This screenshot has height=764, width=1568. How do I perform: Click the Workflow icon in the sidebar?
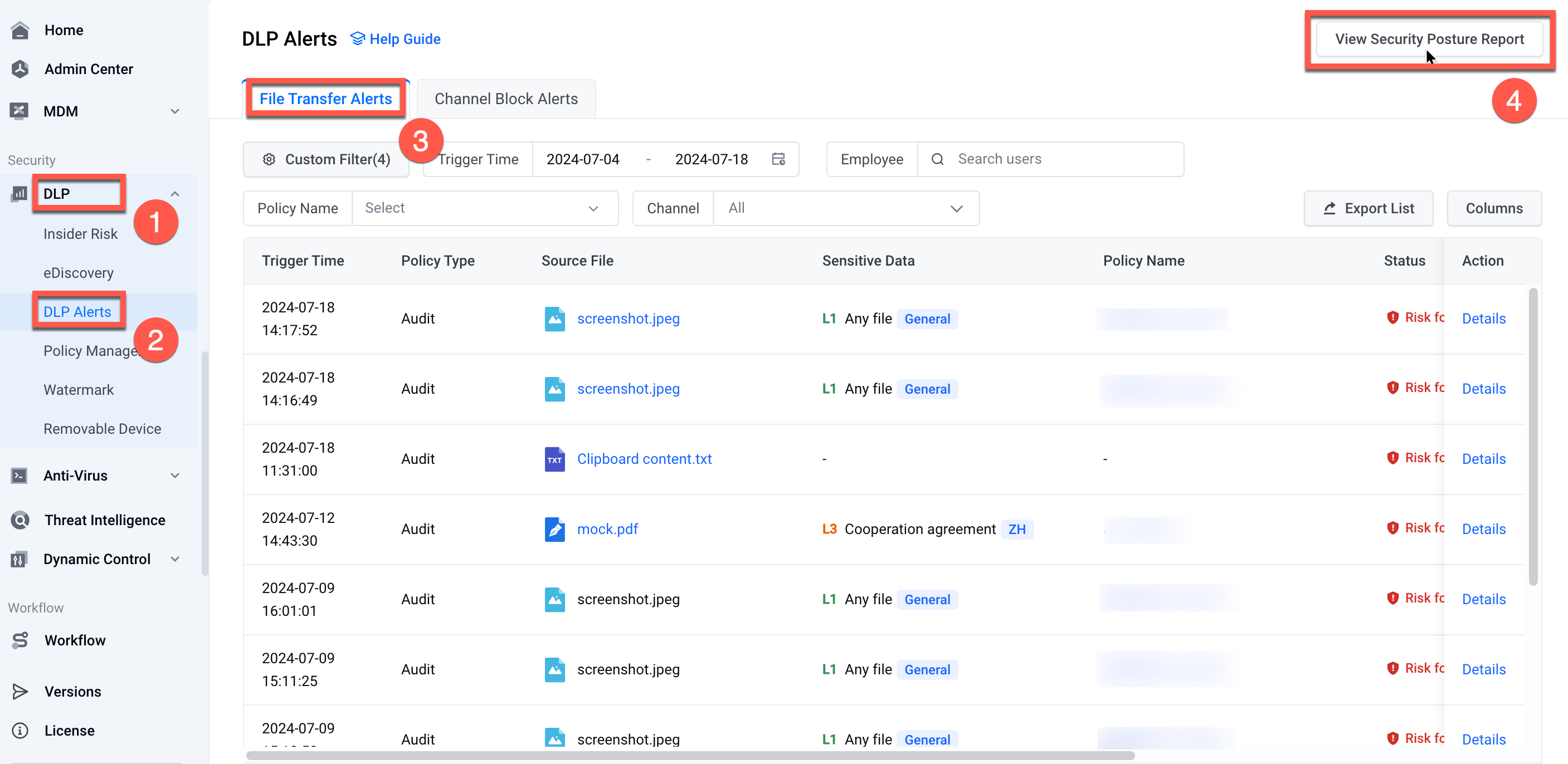[20, 640]
